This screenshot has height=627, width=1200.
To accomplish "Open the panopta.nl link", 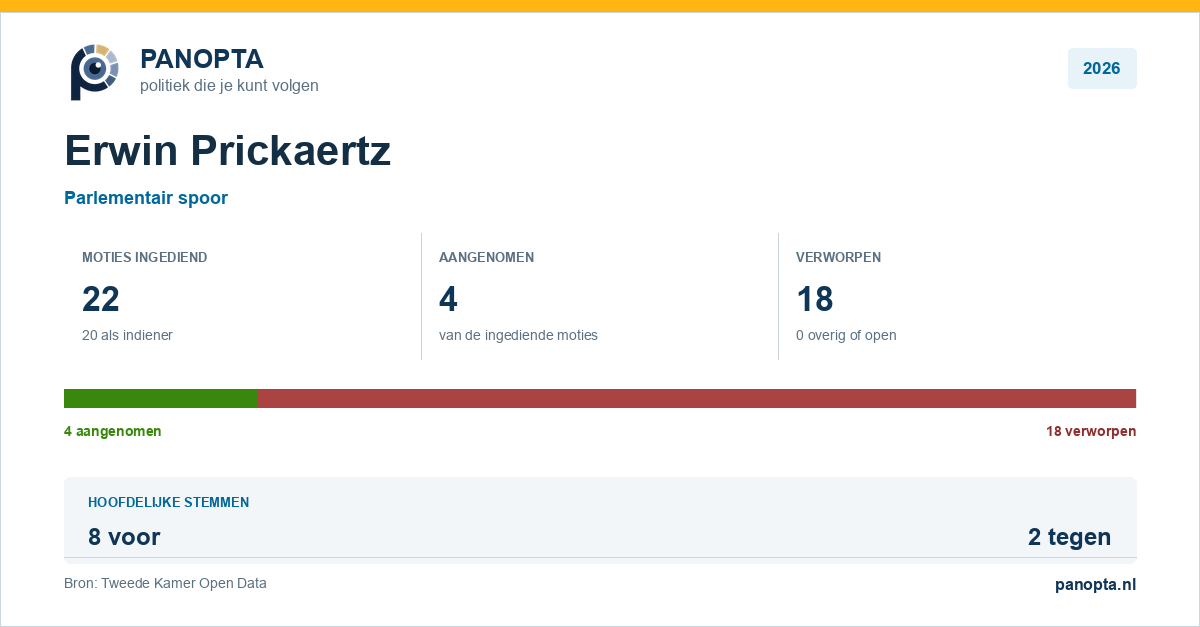I will pyautogui.click(x=1095, y=585).
